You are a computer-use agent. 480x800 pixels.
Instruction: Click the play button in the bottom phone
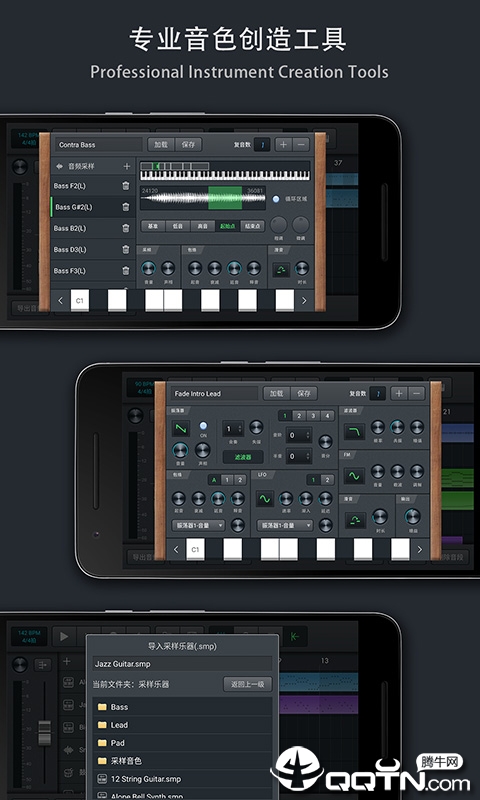point(64,636)
